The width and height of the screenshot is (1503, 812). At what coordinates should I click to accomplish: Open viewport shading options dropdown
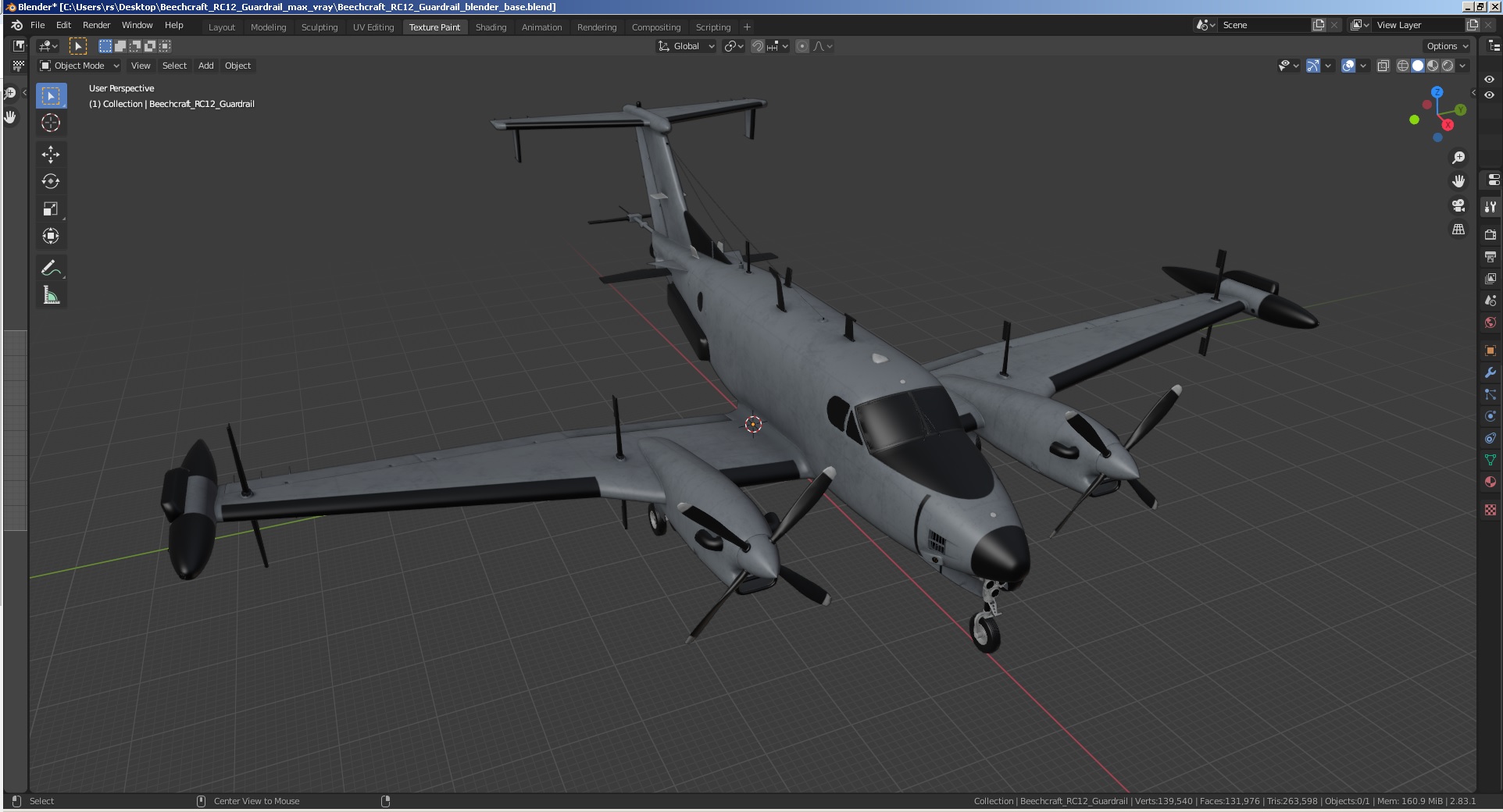point(1462,66)
